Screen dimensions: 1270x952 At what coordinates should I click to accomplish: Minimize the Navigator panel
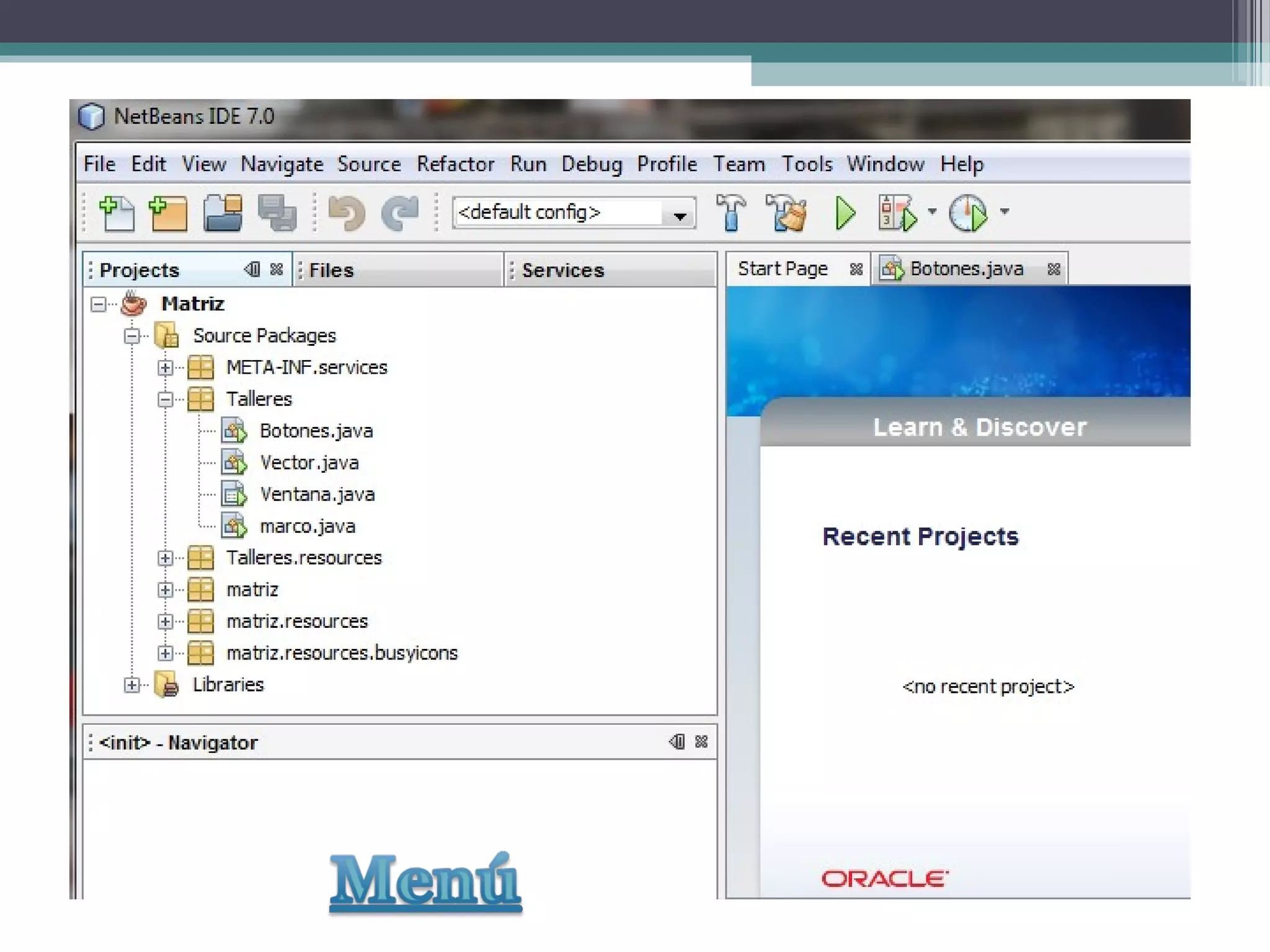(x=677, y=742)
